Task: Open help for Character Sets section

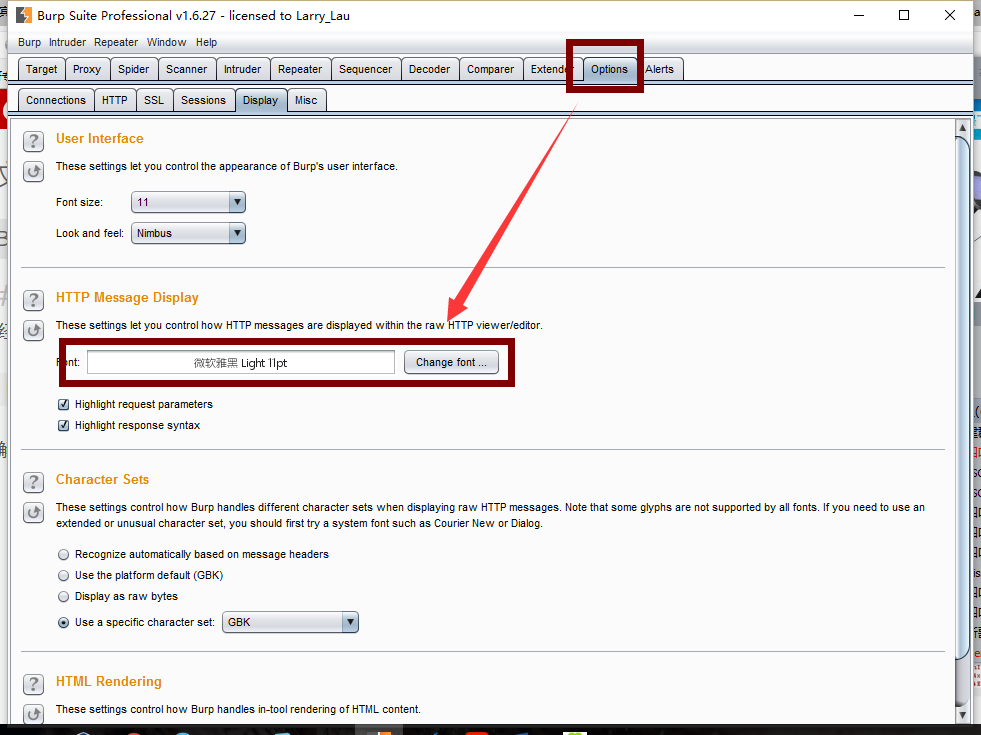Action: click(x=33, y=482)
